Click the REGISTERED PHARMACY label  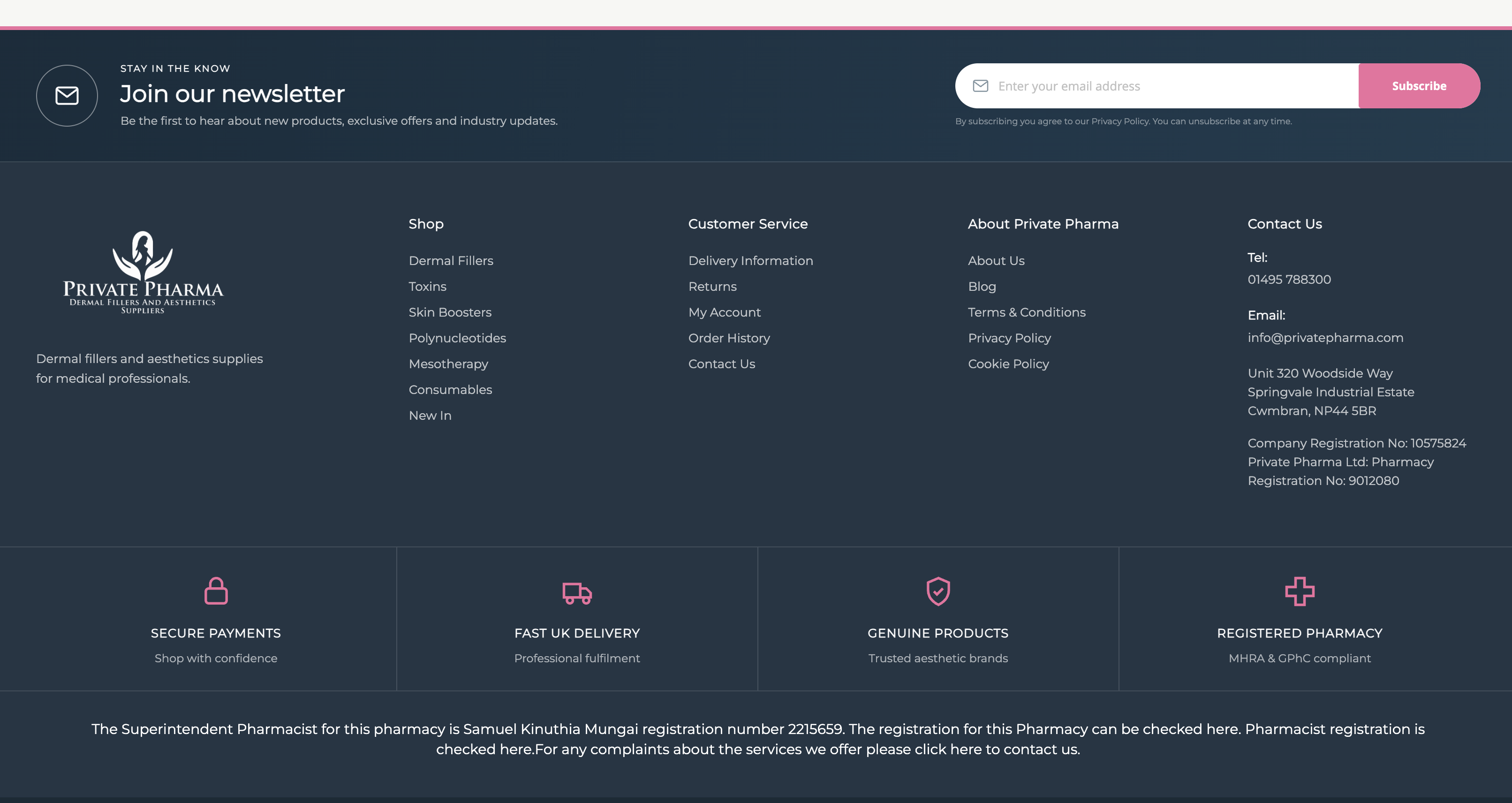[x=1300, y=633]
